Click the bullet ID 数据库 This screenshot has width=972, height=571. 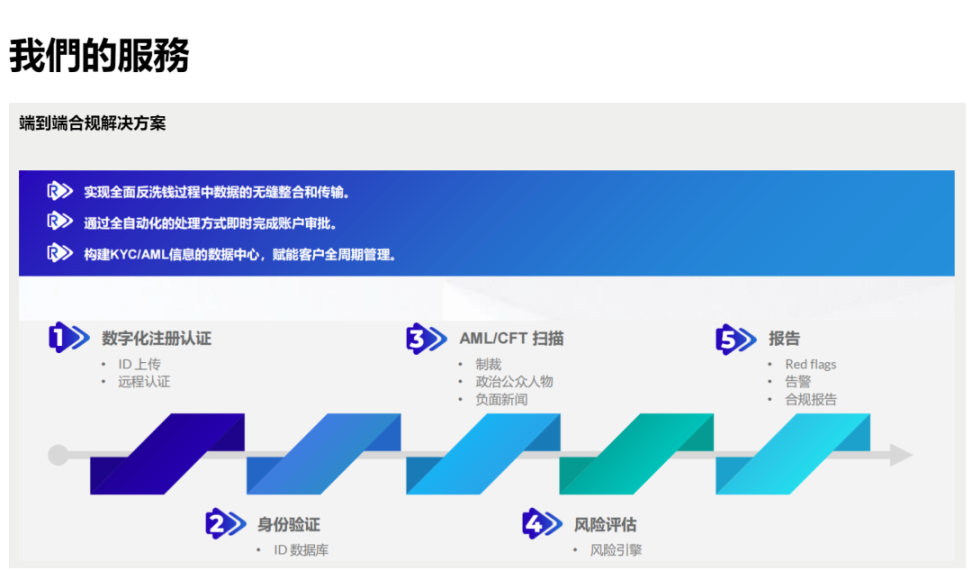(301, 550)
